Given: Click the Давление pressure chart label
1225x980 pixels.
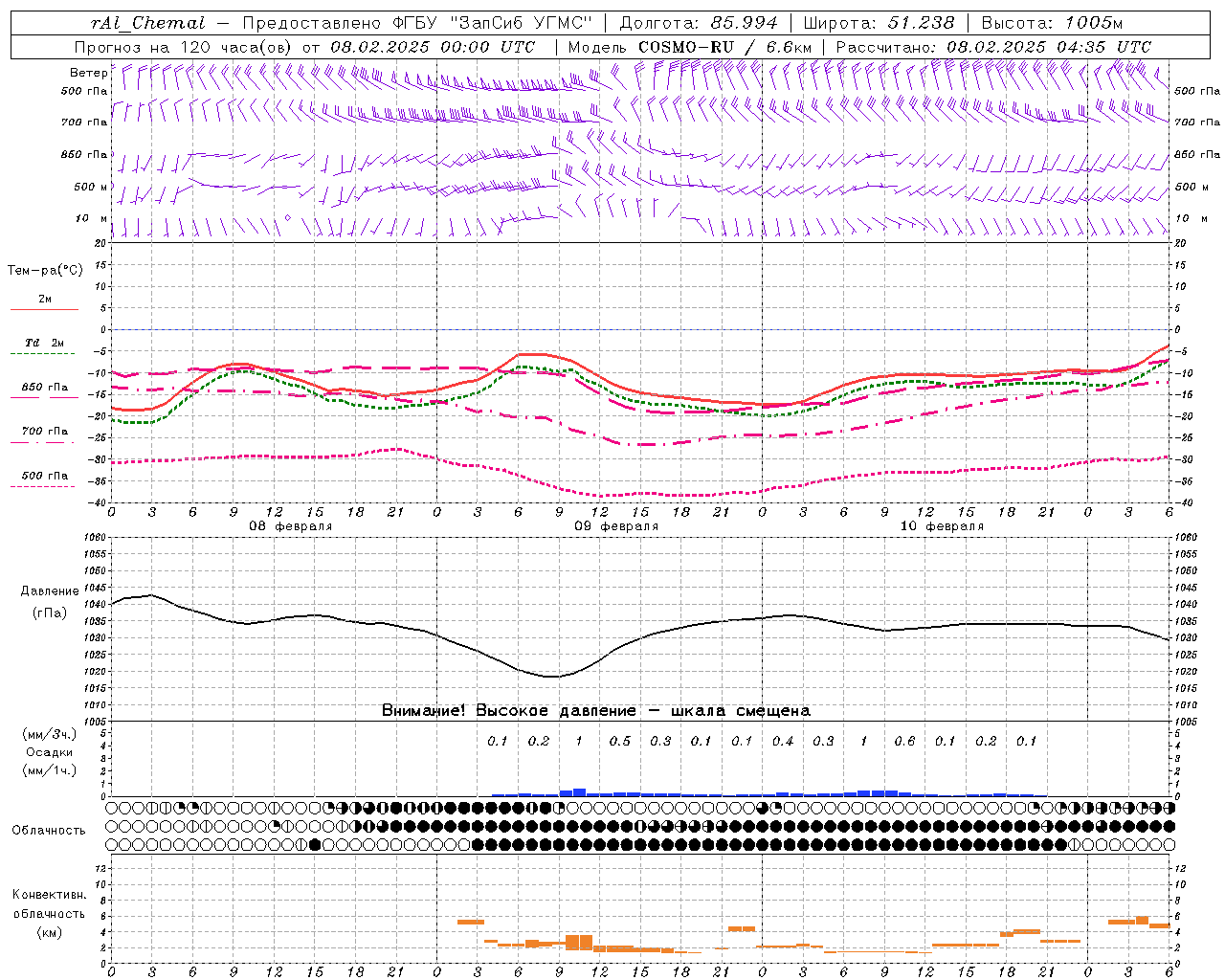Looking at the screenshot, I should (51, 591).
